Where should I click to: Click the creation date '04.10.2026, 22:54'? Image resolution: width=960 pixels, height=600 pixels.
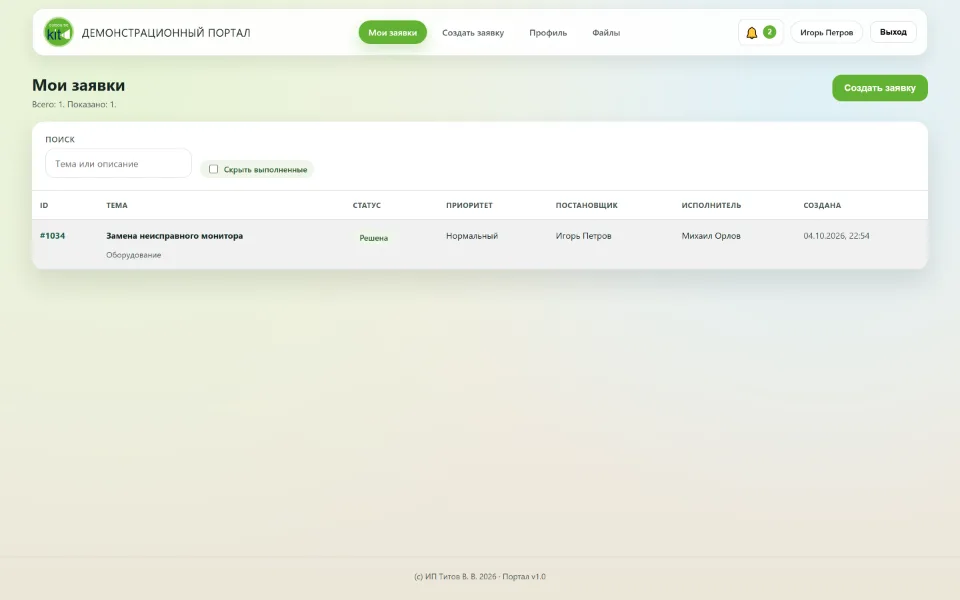(836, 236)
